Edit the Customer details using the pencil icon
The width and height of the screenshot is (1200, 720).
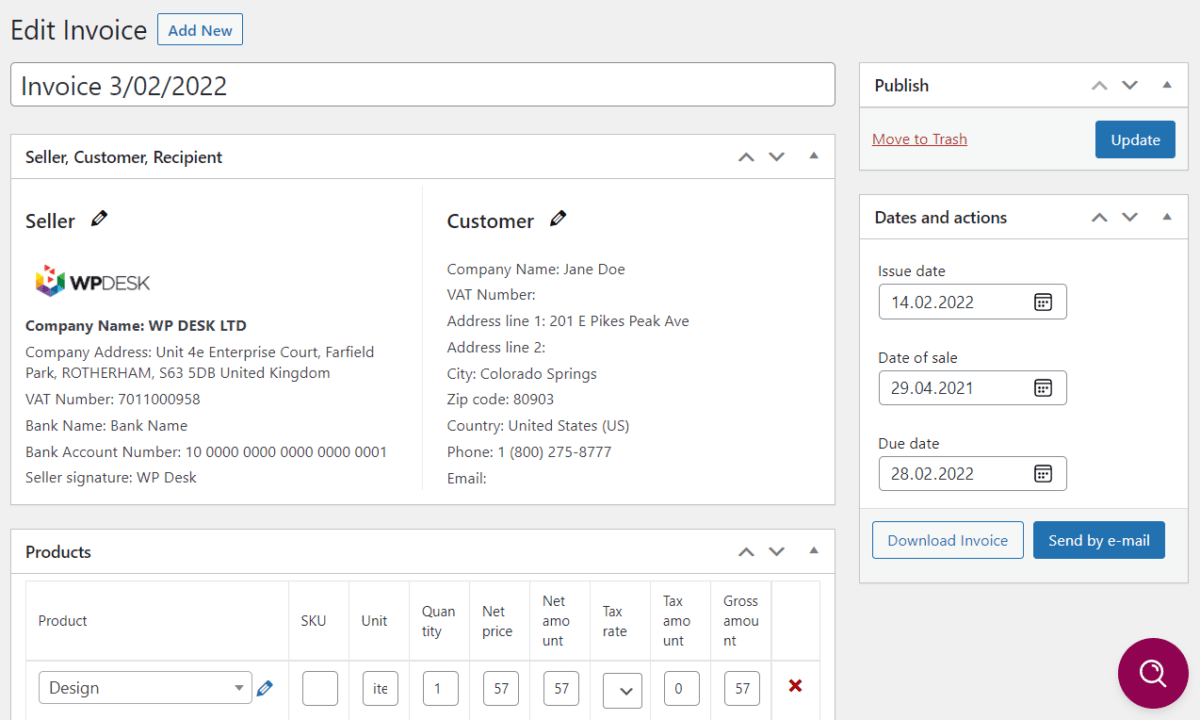tap(558, 218)
